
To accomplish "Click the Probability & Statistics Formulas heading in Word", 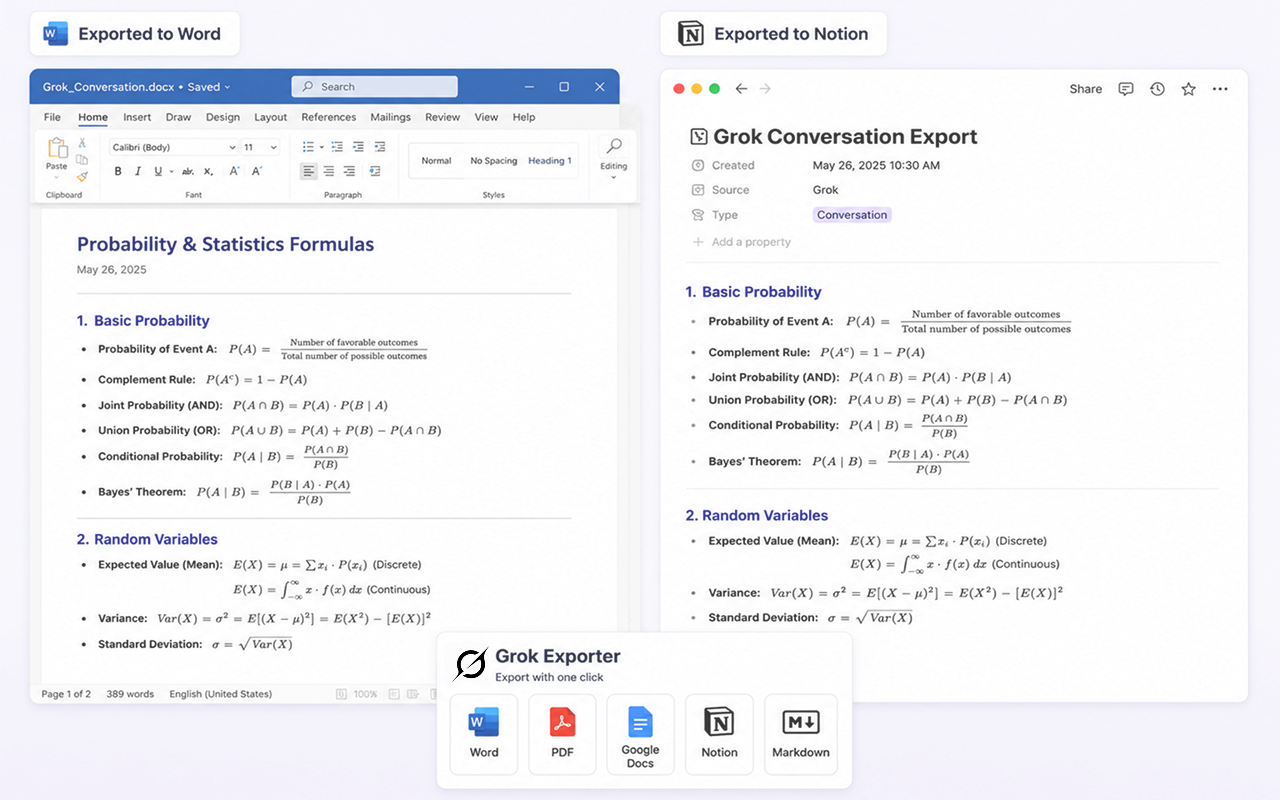I will pyautogui.click(x=226, y=244).
